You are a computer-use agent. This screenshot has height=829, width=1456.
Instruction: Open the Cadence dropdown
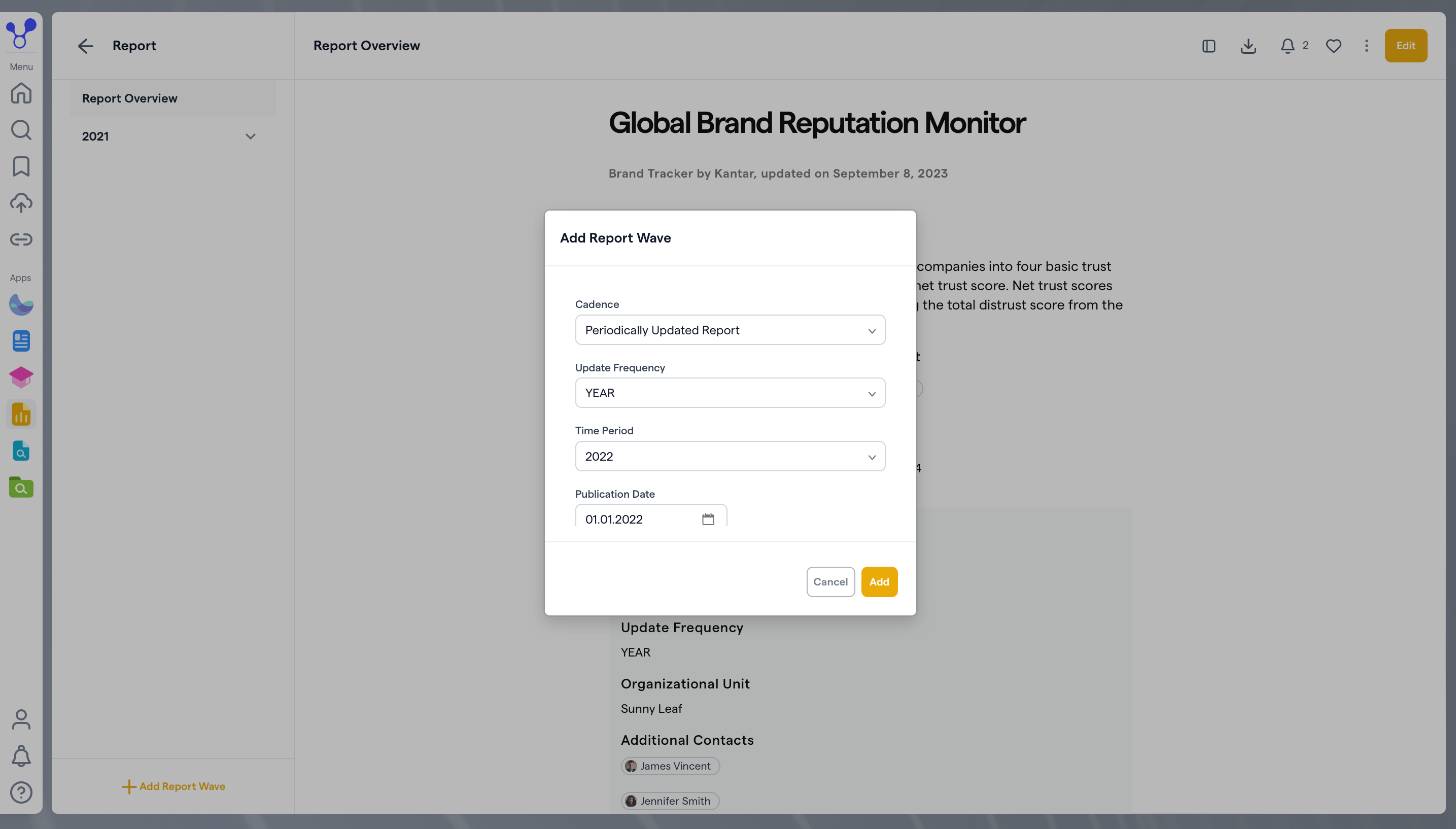[x=730, y=330]
